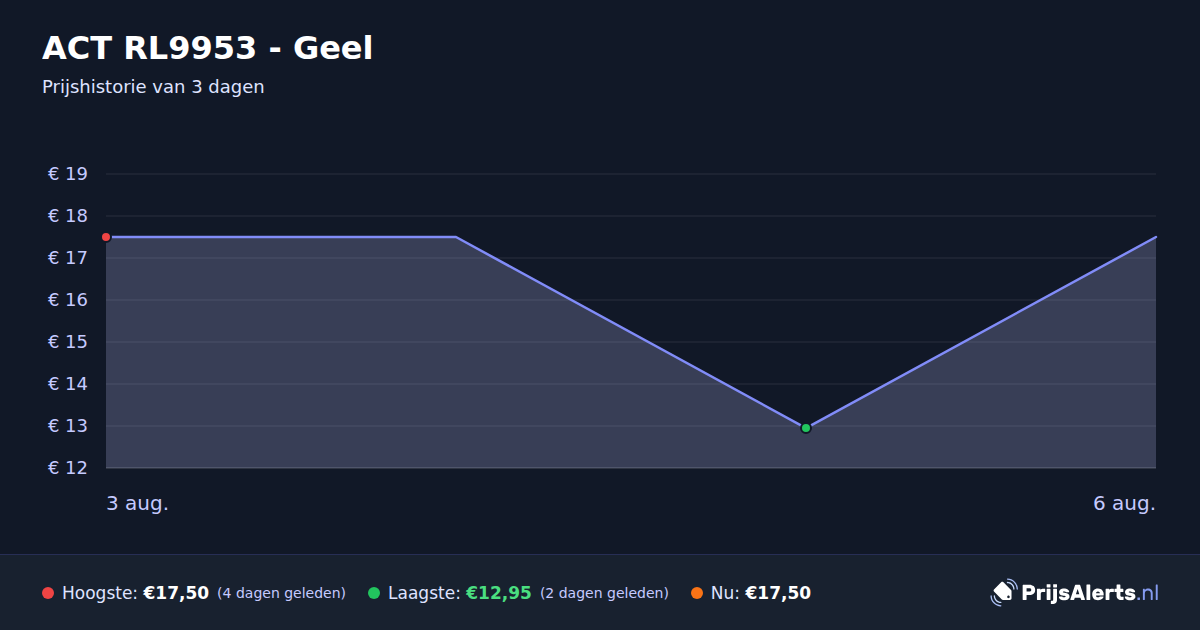Viewport: 1200px width, 630px height.
Task: Click the subtitle Prijshistorie van 3 dagen
Action: tap(153, 87)
